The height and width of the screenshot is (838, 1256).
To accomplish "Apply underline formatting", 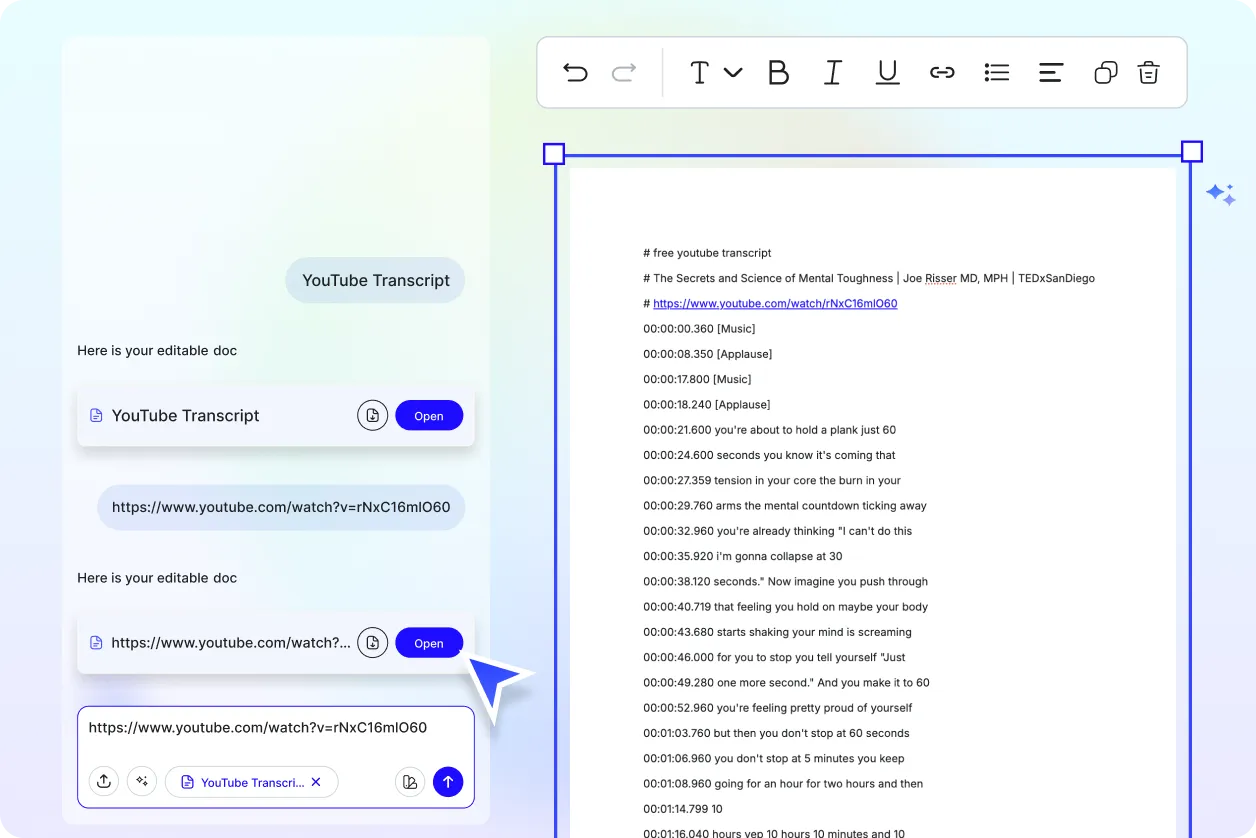I will 887,72.
